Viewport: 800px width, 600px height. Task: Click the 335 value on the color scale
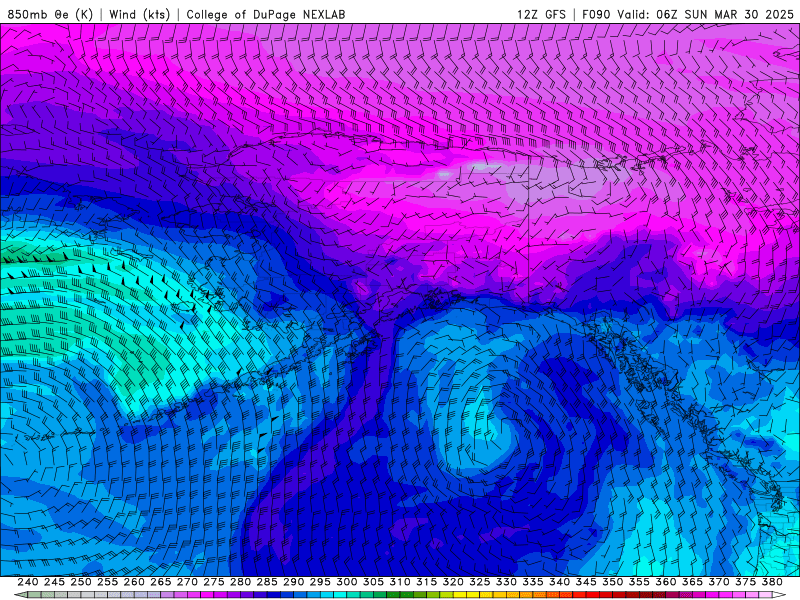pyautogui.click(x=533, y=582)
